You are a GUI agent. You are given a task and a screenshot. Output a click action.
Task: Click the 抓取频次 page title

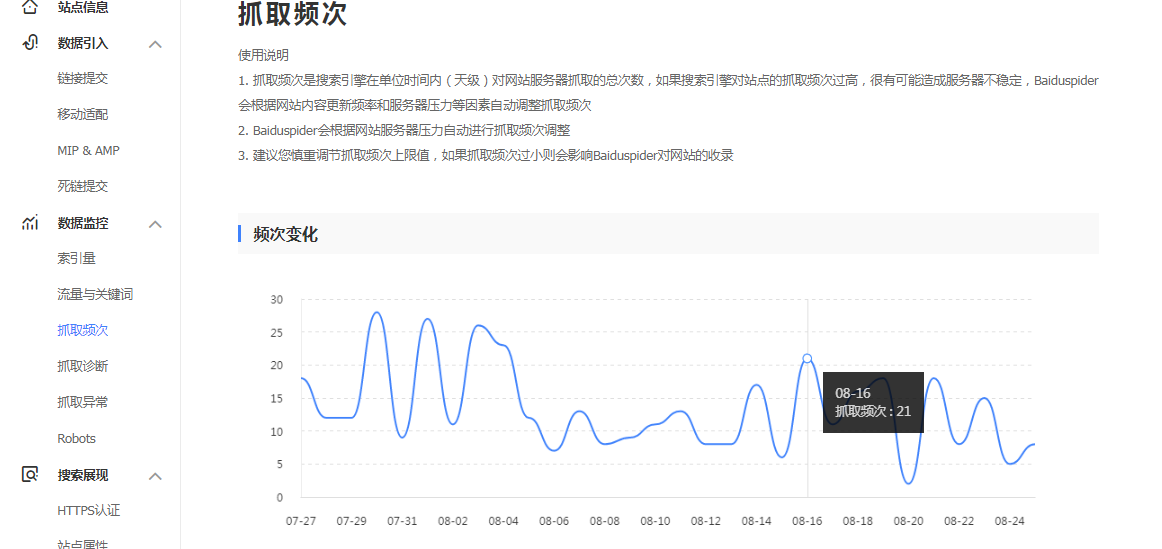(x=292, y=14)
